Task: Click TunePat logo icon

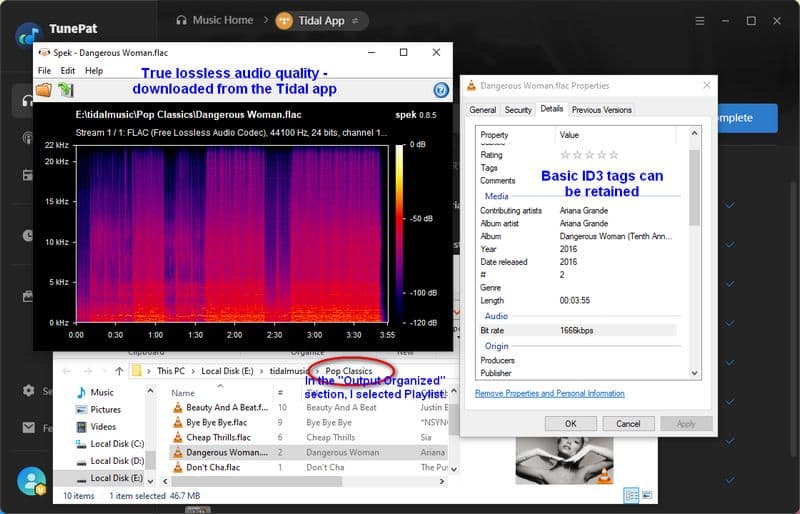Action: point(28,35)
